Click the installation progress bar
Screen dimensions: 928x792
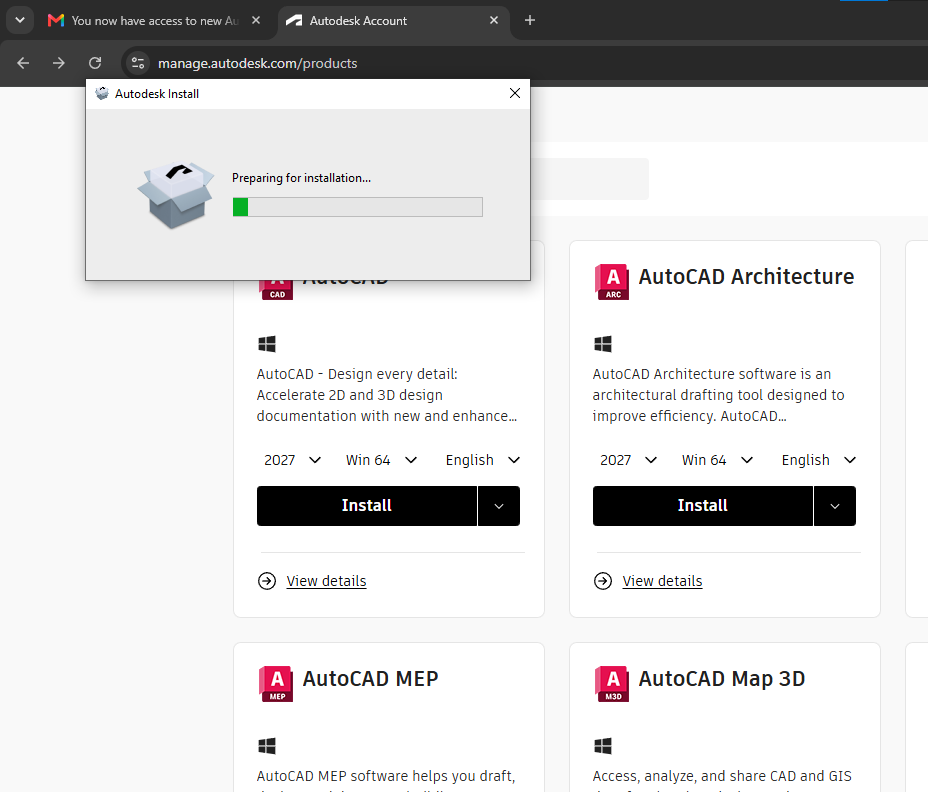(x=357, y=207)
